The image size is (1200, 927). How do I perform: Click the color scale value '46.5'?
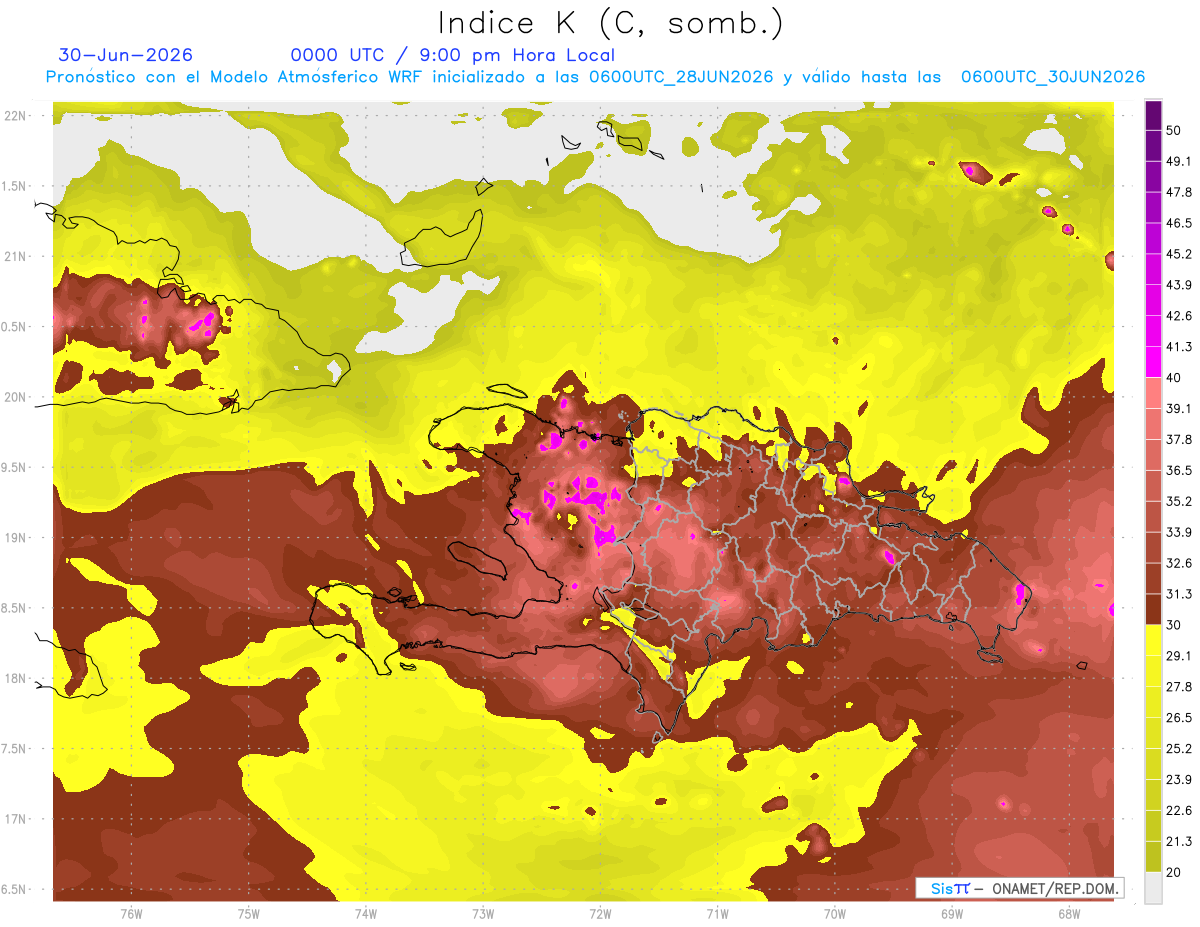pyautogui.click(x=1179, y=223)
